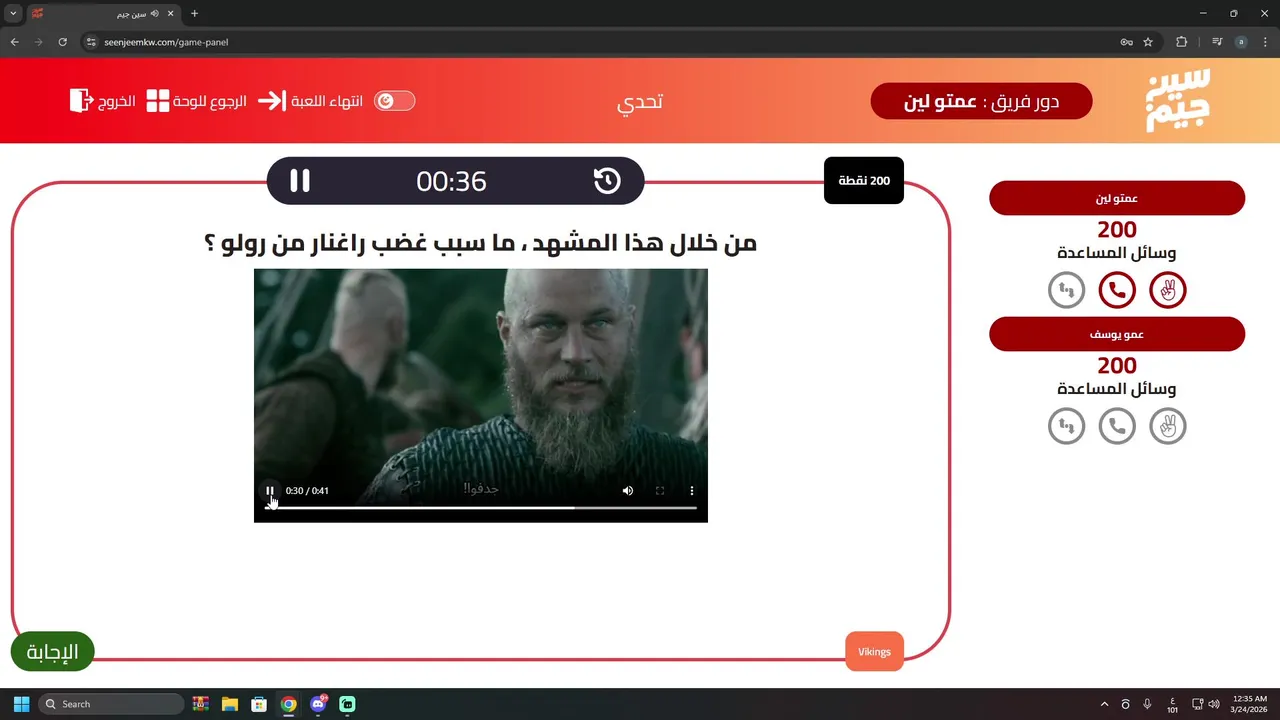Exit the game with الخروج
1280x720 pixels.
(x=117, y=101)
